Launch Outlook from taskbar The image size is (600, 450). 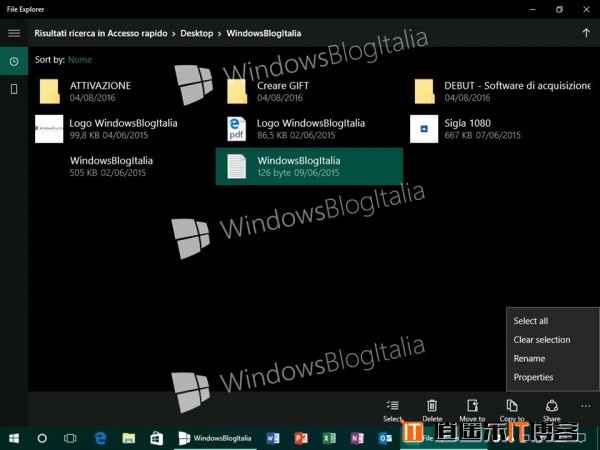(385, 438)
